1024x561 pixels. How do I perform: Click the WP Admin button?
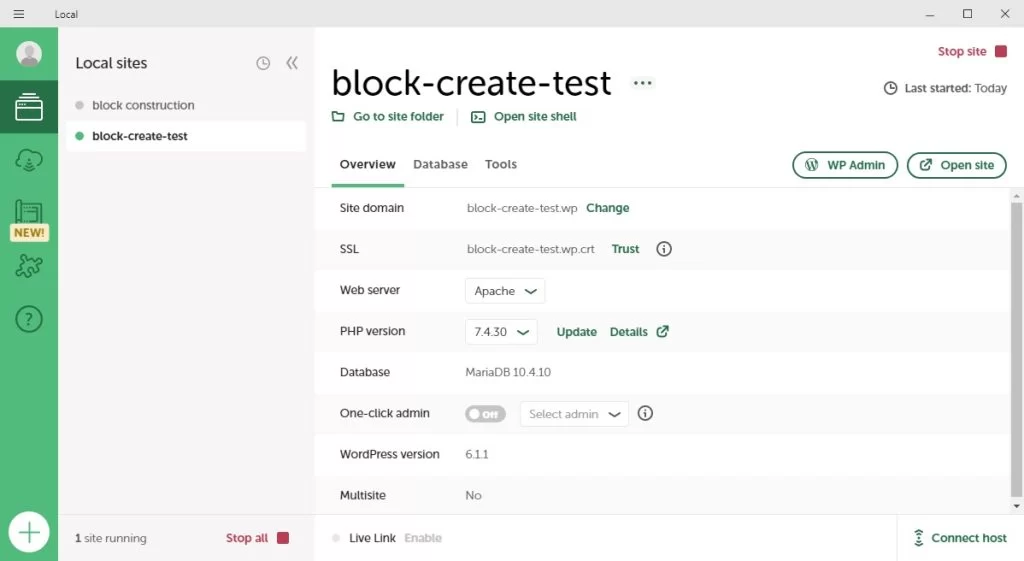(x=845, y=165)
